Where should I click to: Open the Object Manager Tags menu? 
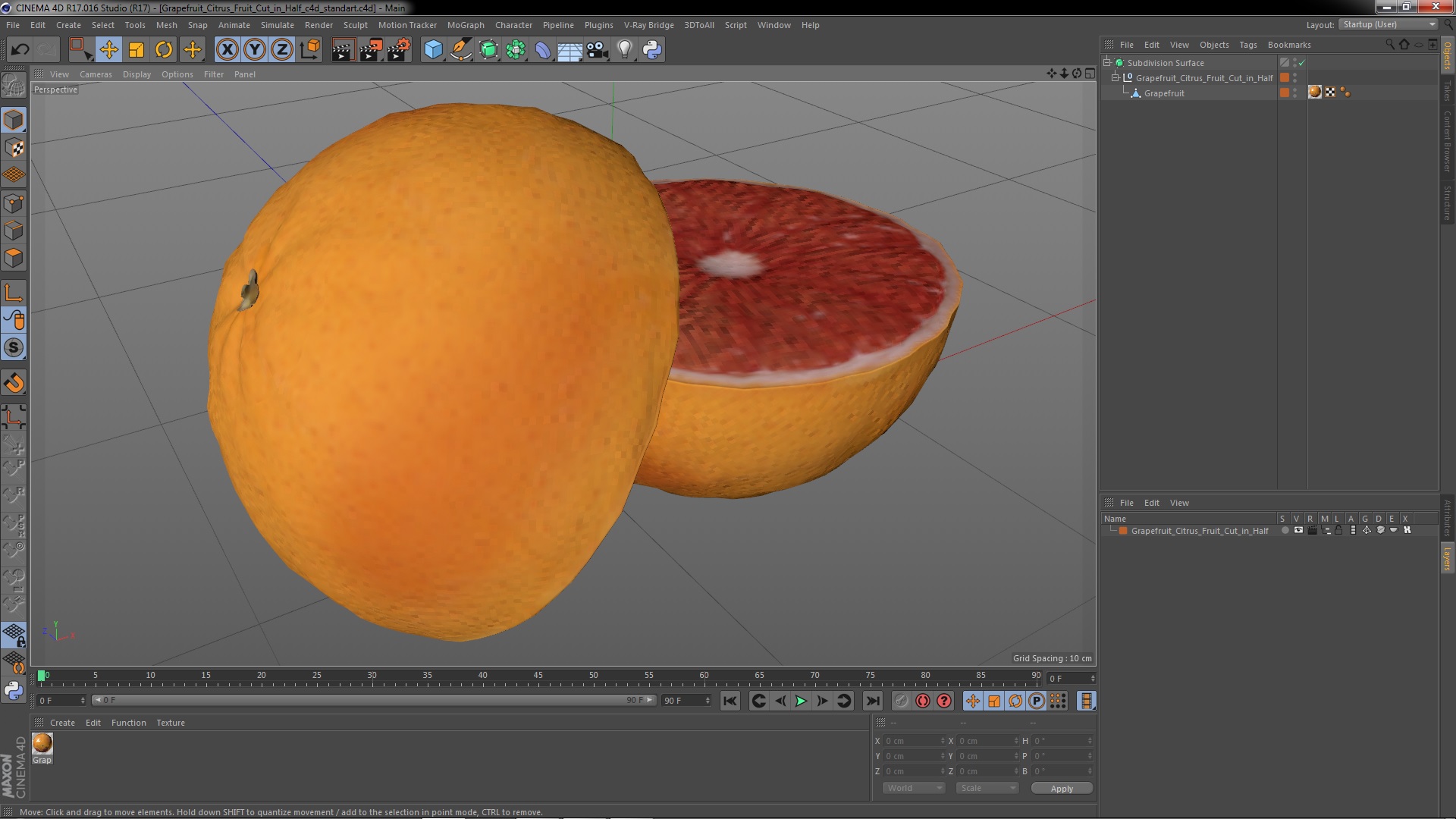(x=1247, y=45)
